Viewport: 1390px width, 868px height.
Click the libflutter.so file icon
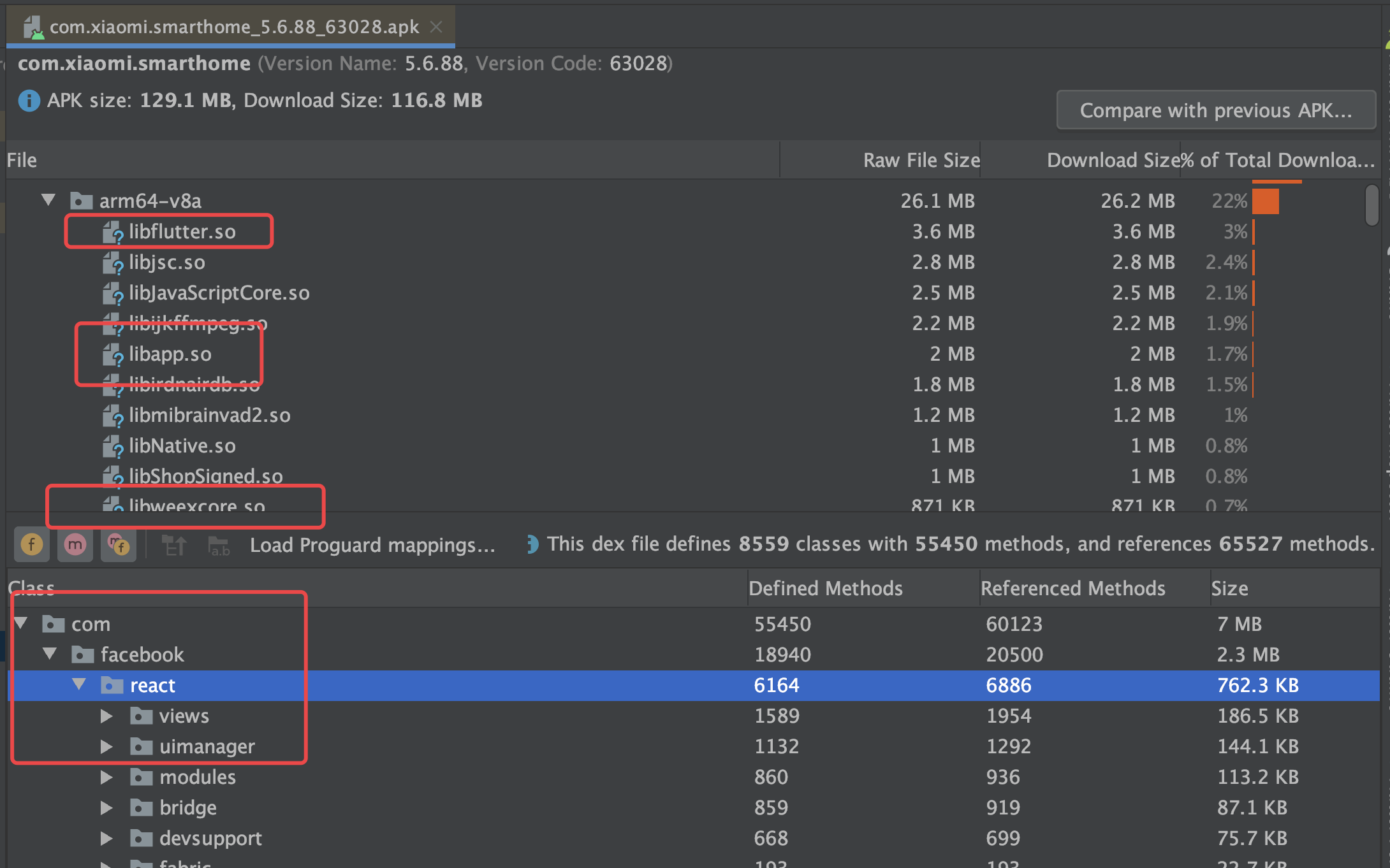coord(113,232)
